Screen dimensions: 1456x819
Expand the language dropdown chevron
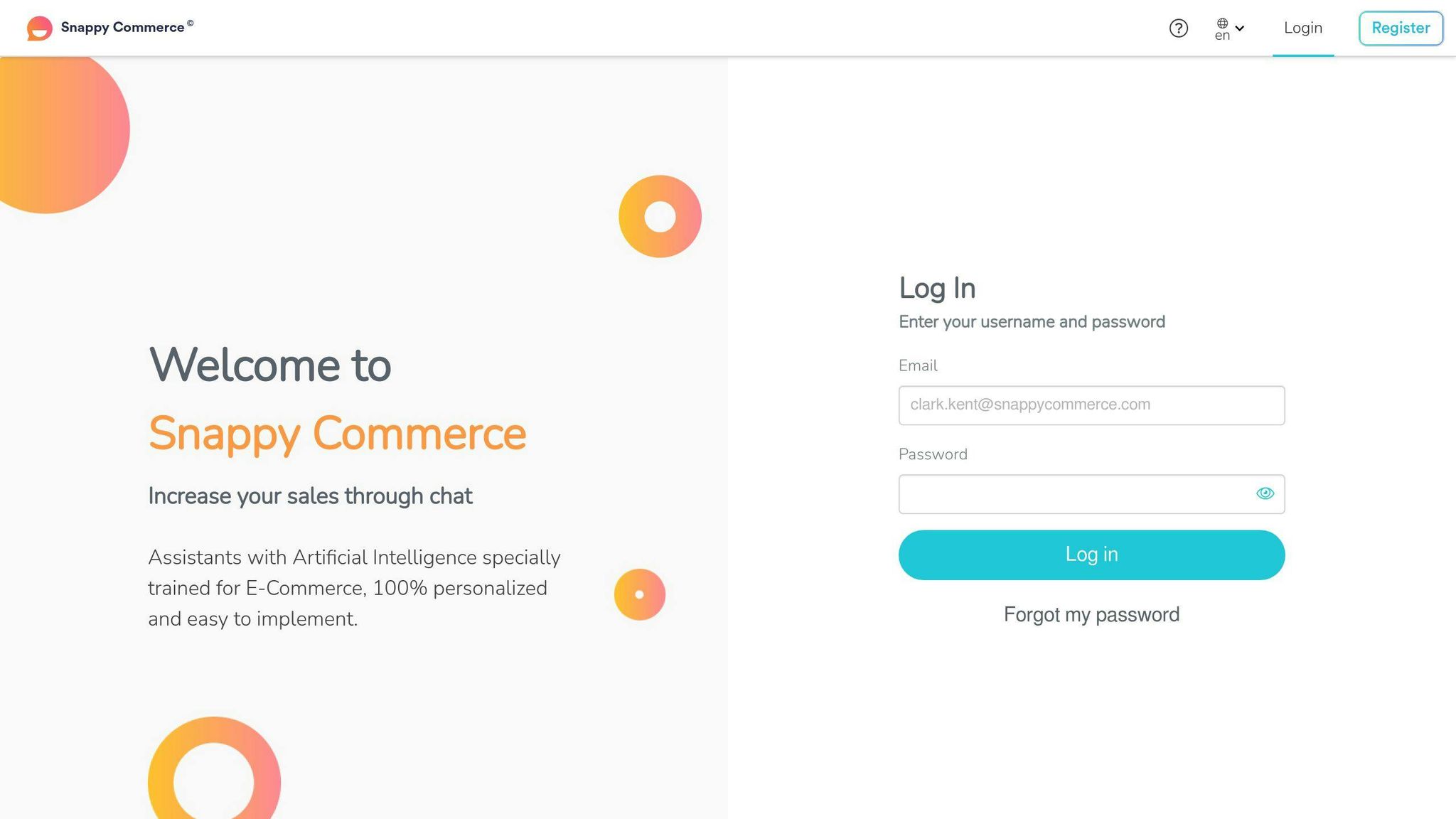coord(1240,28)
